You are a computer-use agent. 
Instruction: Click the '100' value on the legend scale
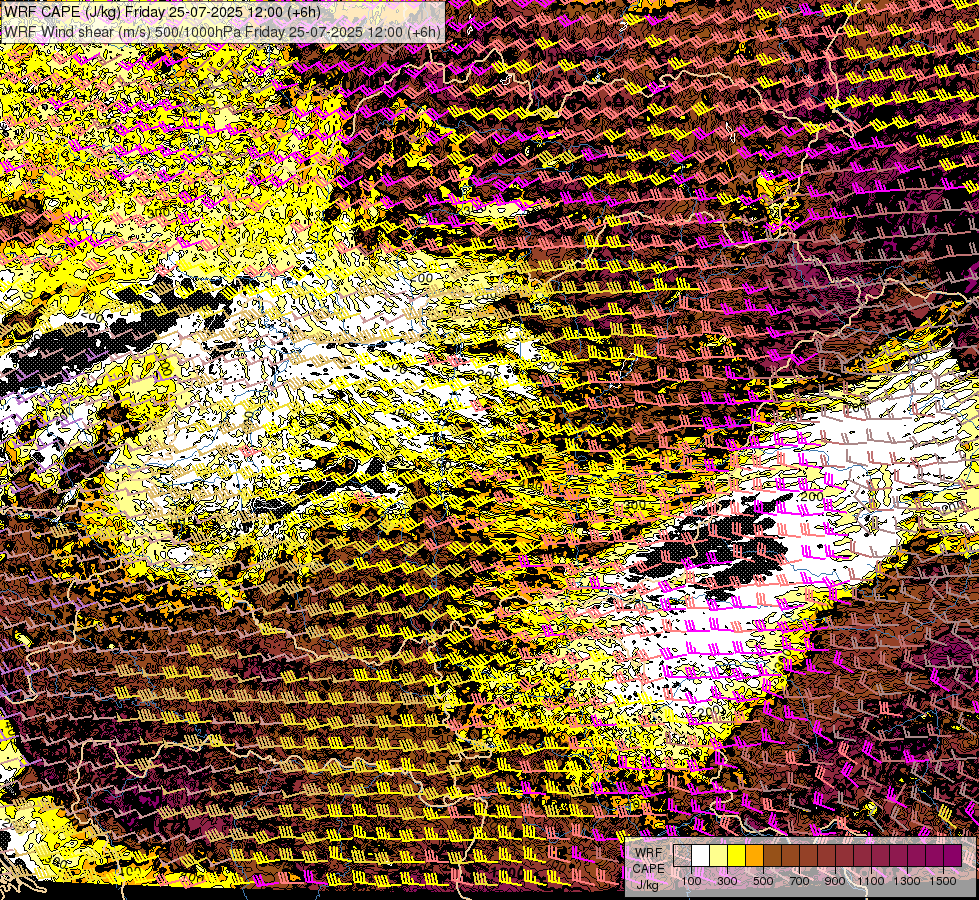691,881
